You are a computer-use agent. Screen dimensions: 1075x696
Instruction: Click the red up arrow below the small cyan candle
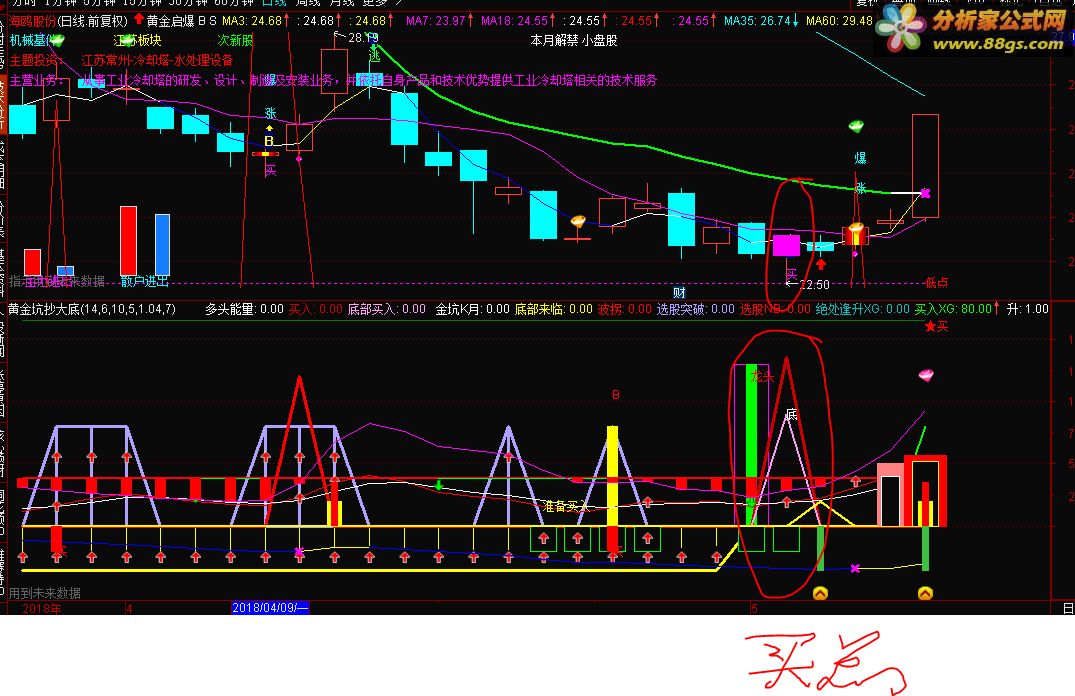click(821, 264)
